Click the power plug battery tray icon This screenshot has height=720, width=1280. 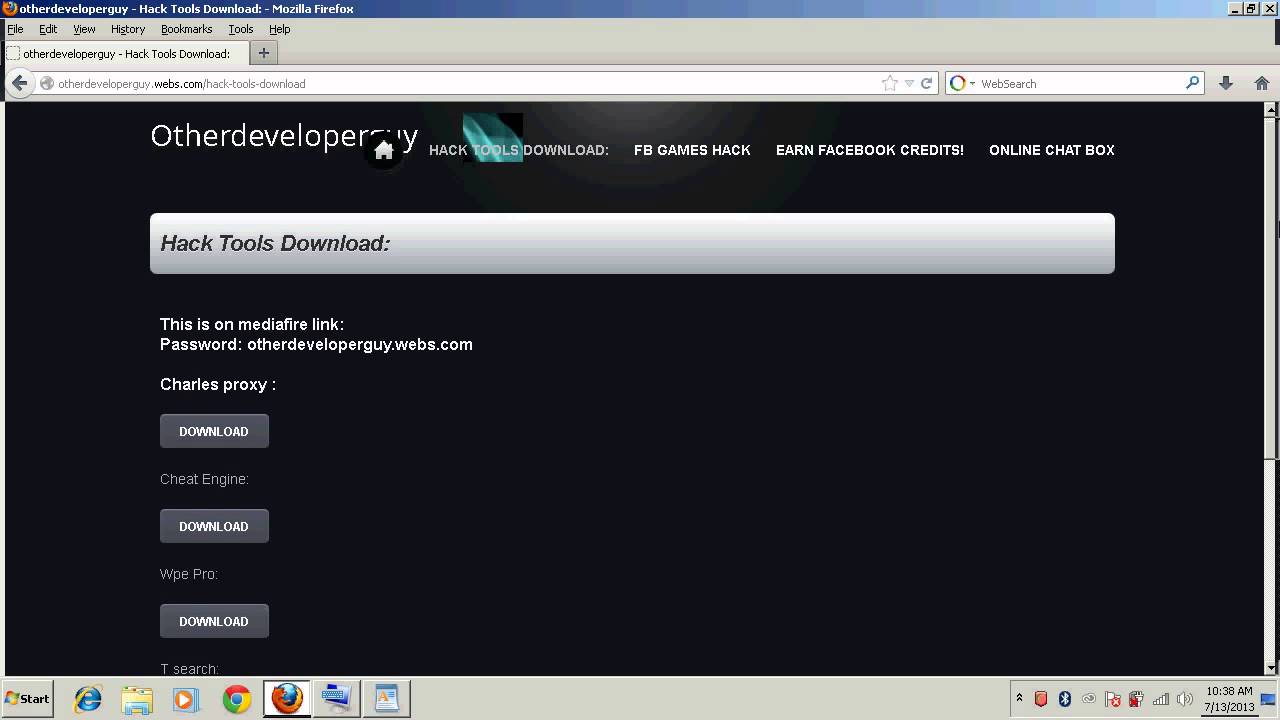click(x=1136, y=699)
